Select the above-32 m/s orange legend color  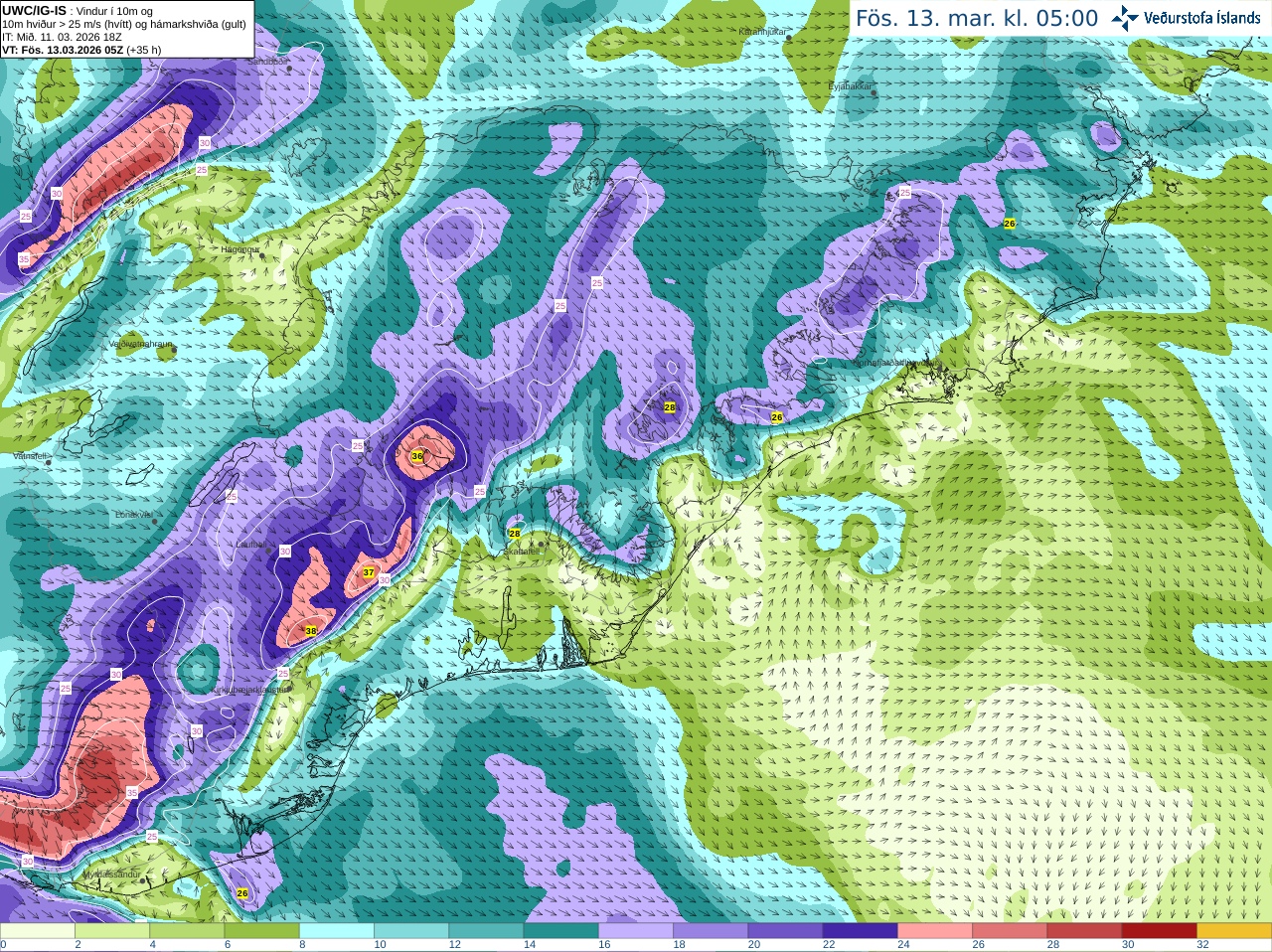click(1234, 931)
